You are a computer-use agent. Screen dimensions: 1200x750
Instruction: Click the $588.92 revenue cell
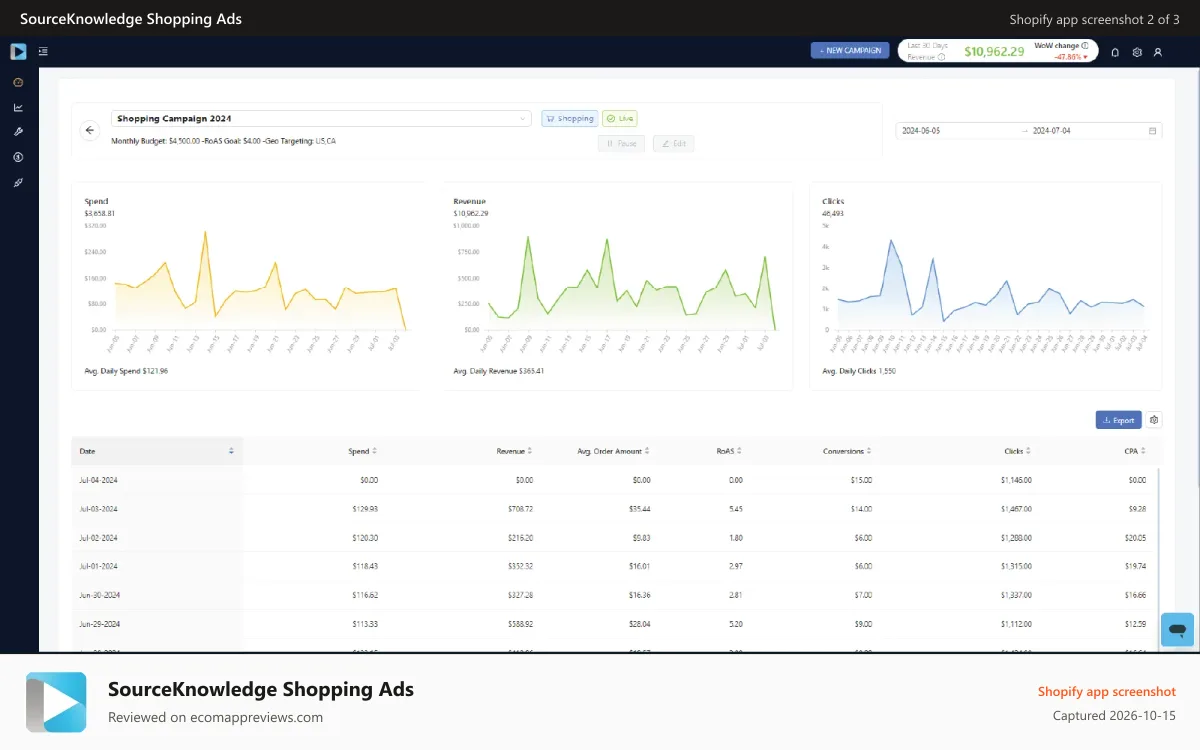click(521, 624)
